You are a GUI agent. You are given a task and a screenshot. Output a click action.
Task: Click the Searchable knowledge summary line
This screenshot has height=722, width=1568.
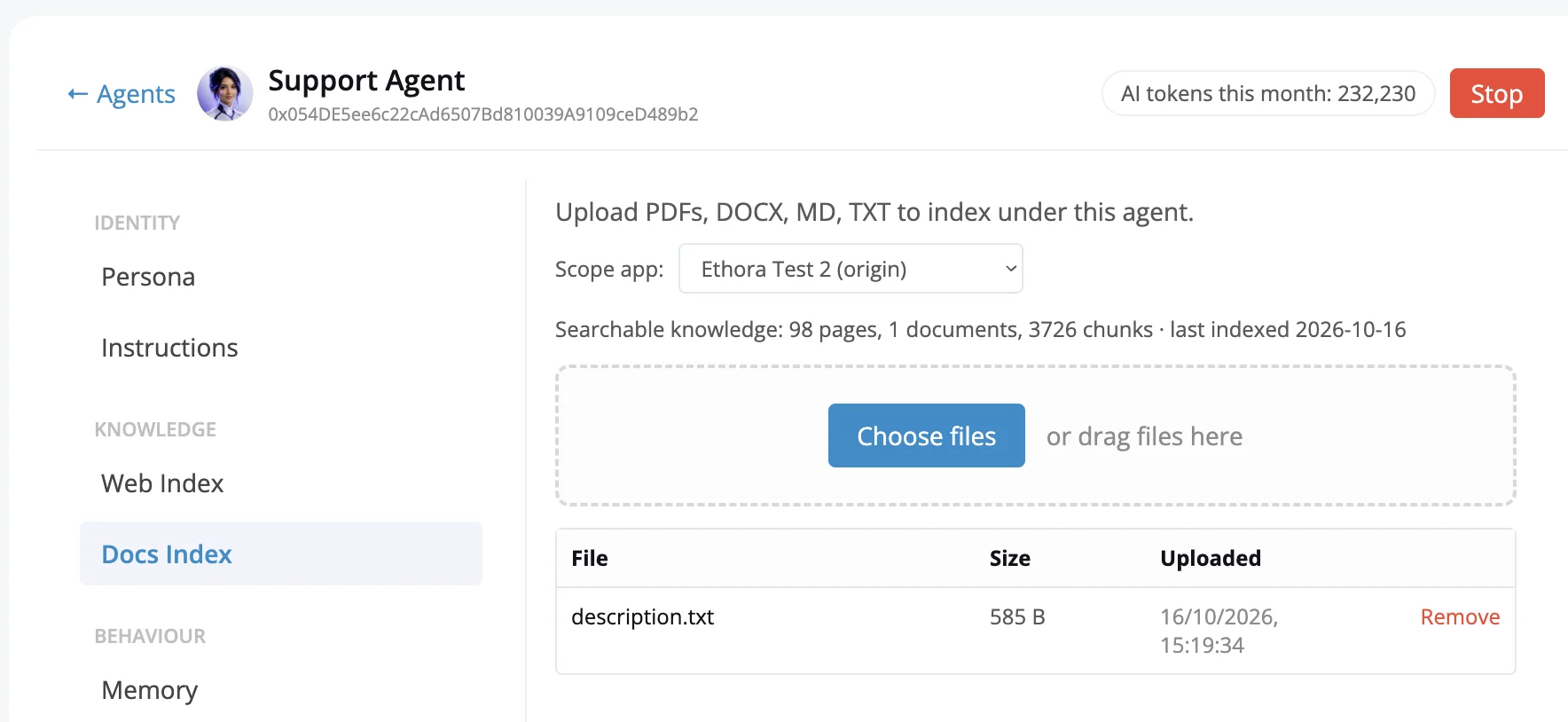(x=980, y=330)
